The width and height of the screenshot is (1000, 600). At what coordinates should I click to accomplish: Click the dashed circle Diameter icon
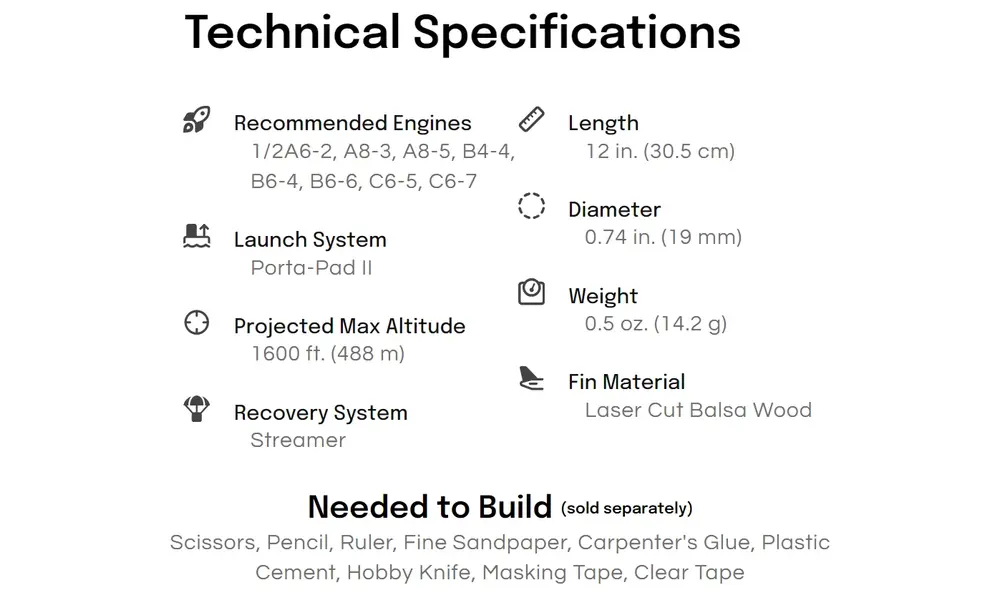pyautogui.click(x=531, y=207)
